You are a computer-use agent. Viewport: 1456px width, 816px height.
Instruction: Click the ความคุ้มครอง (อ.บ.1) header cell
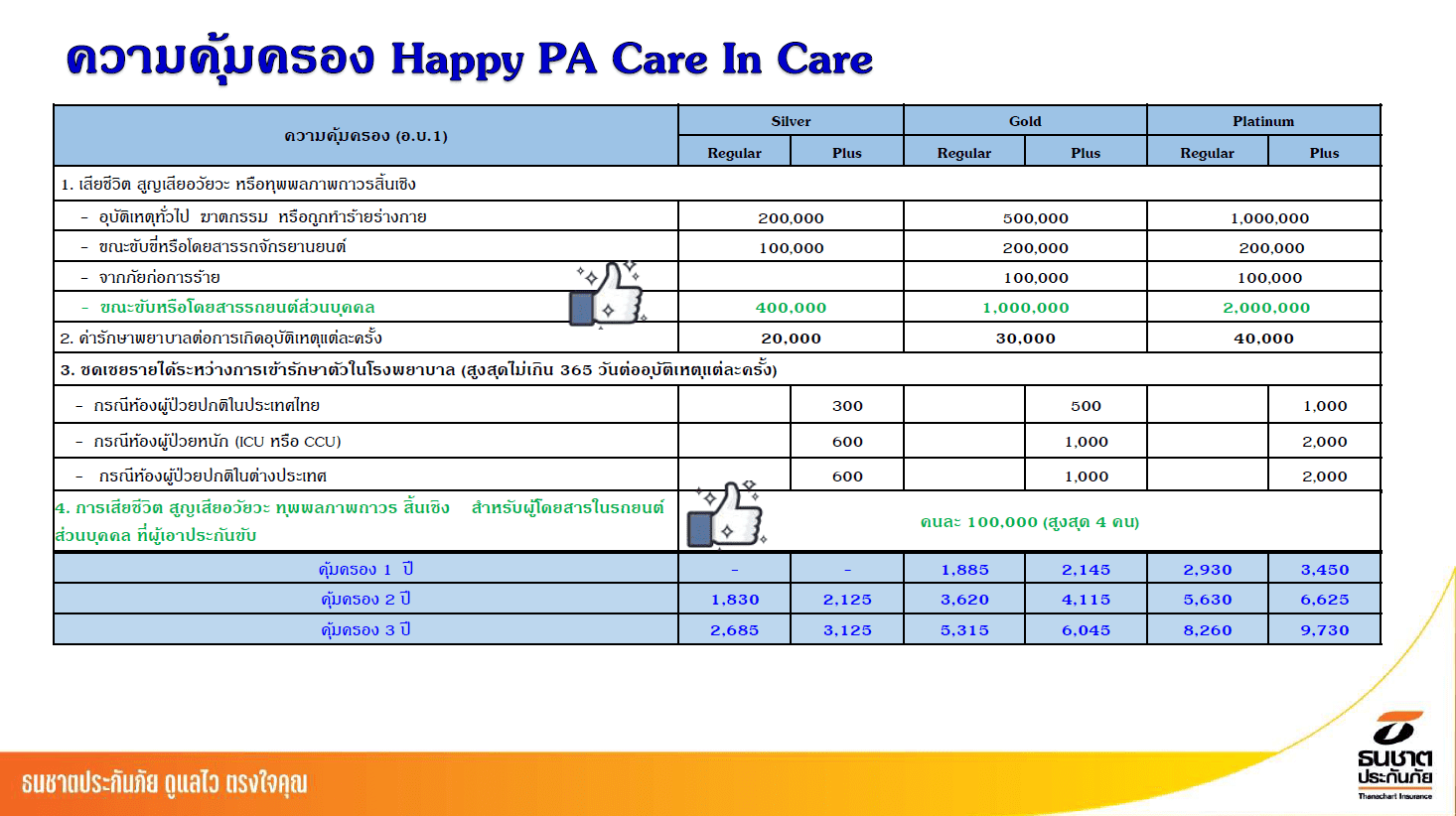pos(365,136)
